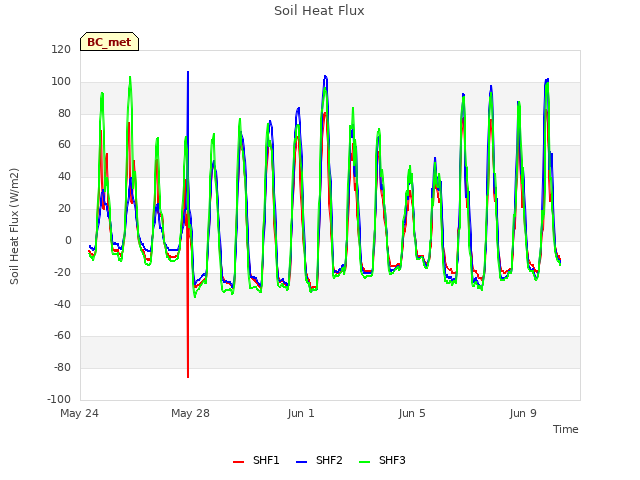This screenshot has width=640, height=480.
Task: Click the 20 y-axis label
Action: [64, 208]
